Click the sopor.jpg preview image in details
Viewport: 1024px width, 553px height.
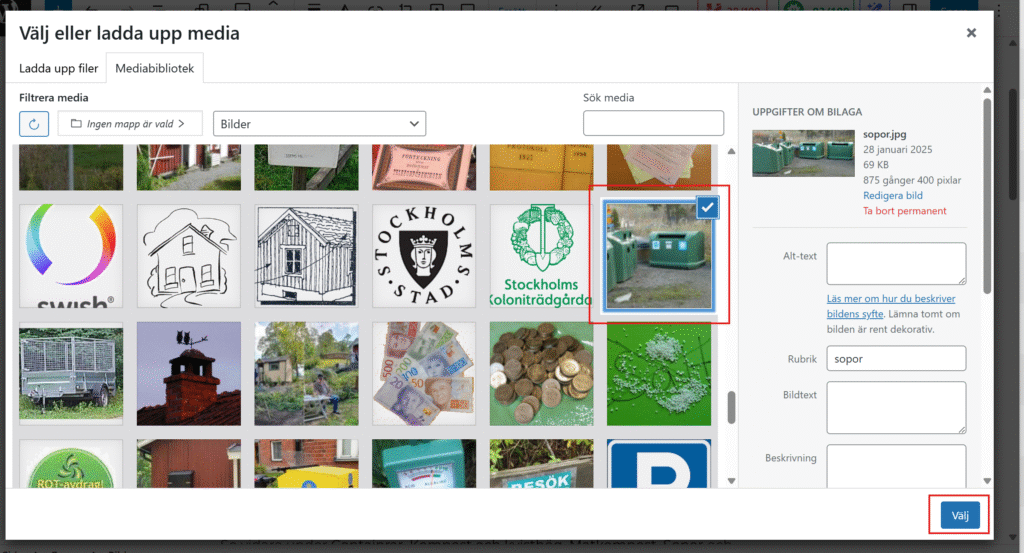pyautogui.click(x=803, y=153)
